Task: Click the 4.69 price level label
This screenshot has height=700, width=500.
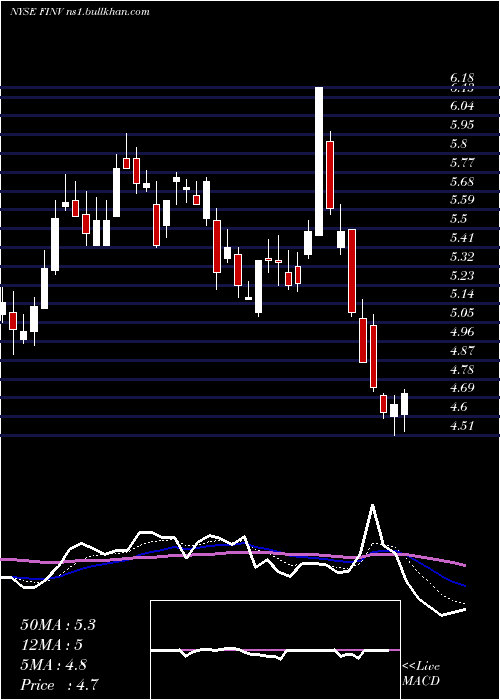Action: click(462, 388)
